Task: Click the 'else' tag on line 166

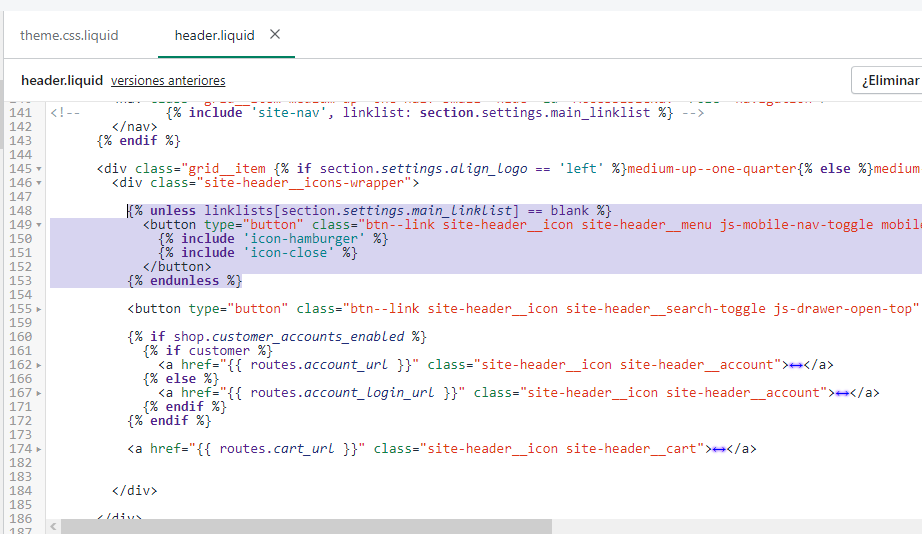Action: [181, 379]
